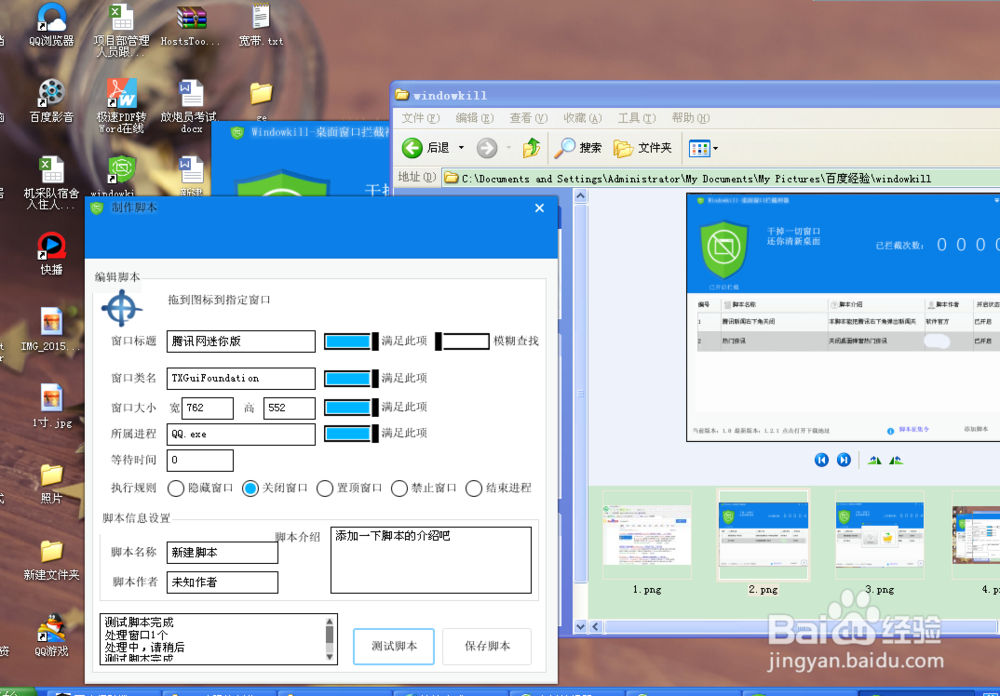
Task: Show previous image in explorer preview
Action: [x=821, y=460]
